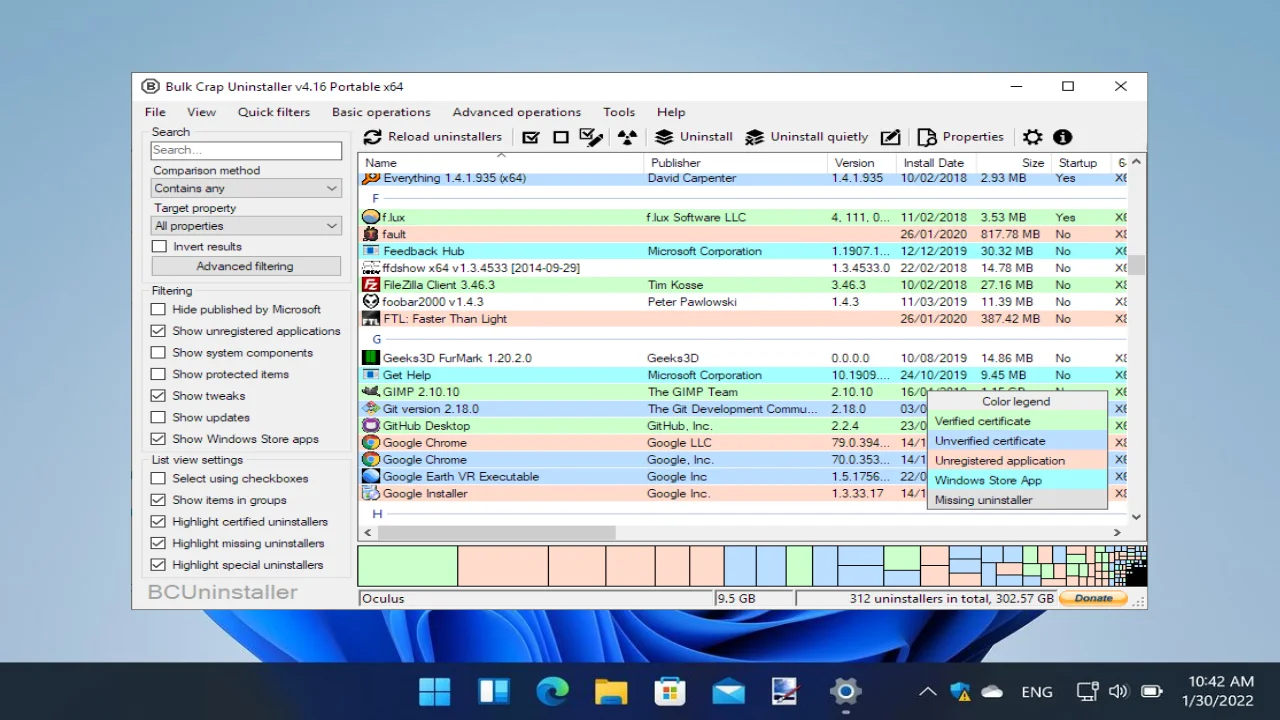Enable Show updates checkbox
This screenshot has width=1280, height=720.
pos(159,418)
